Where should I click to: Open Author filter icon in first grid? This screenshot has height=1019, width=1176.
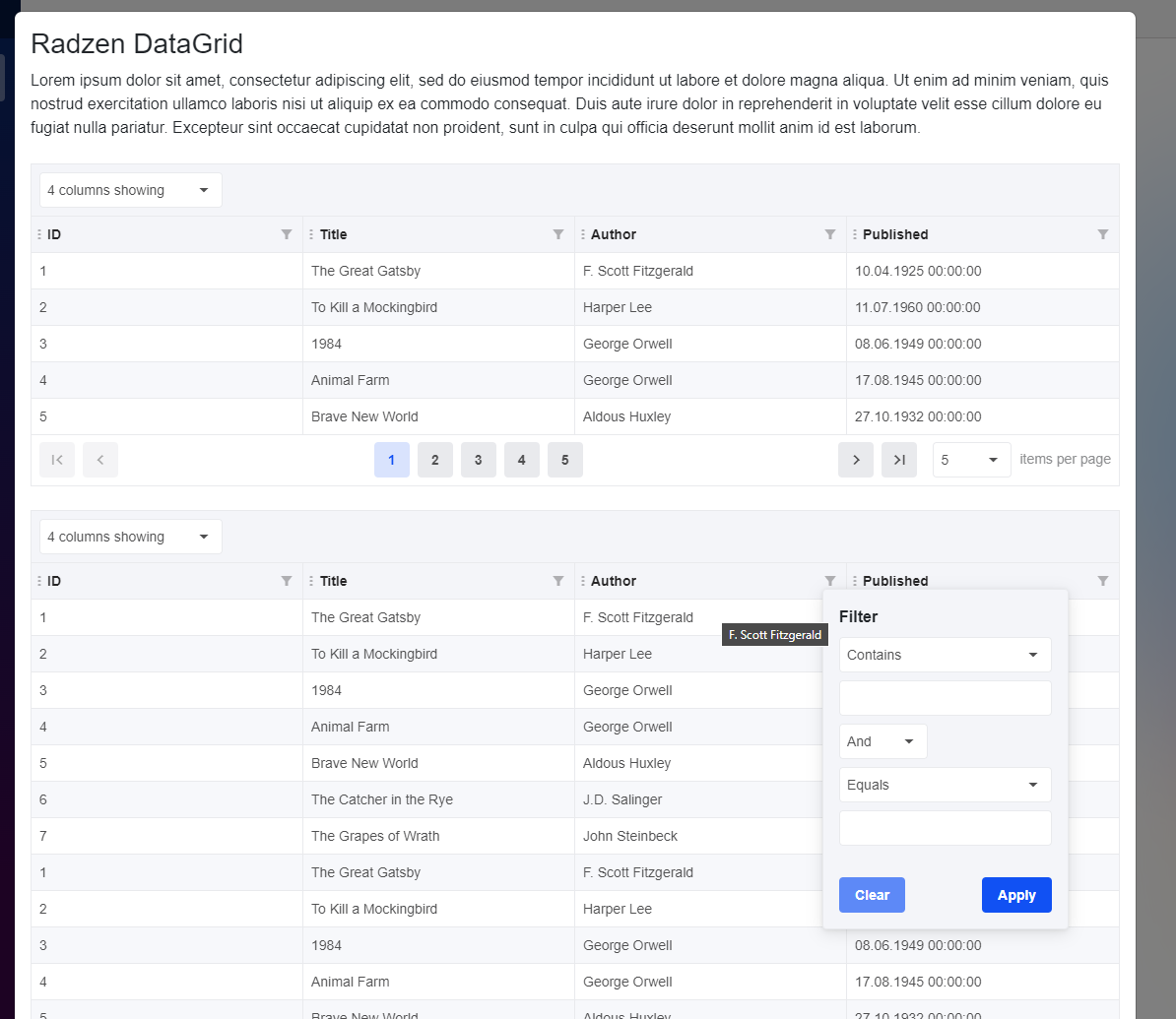click(830, 234)
